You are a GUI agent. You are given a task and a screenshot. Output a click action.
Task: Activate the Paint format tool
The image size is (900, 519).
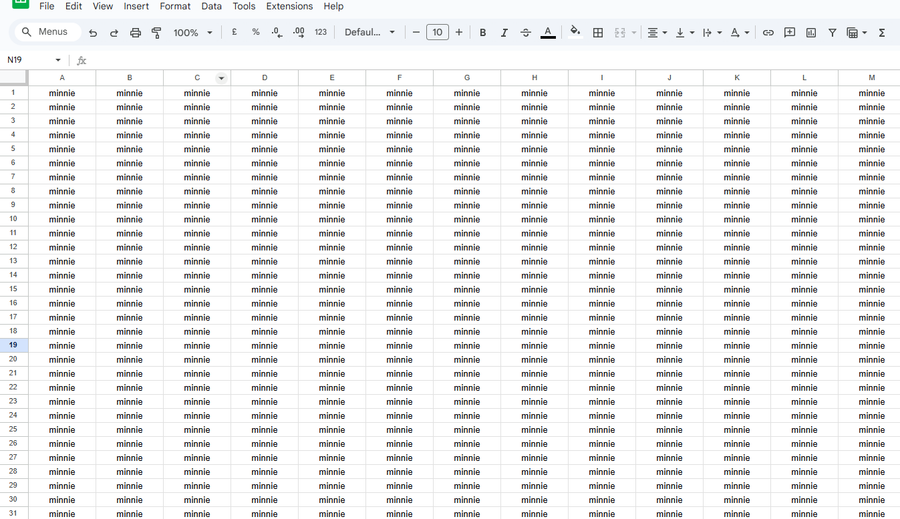click(156, 33)
